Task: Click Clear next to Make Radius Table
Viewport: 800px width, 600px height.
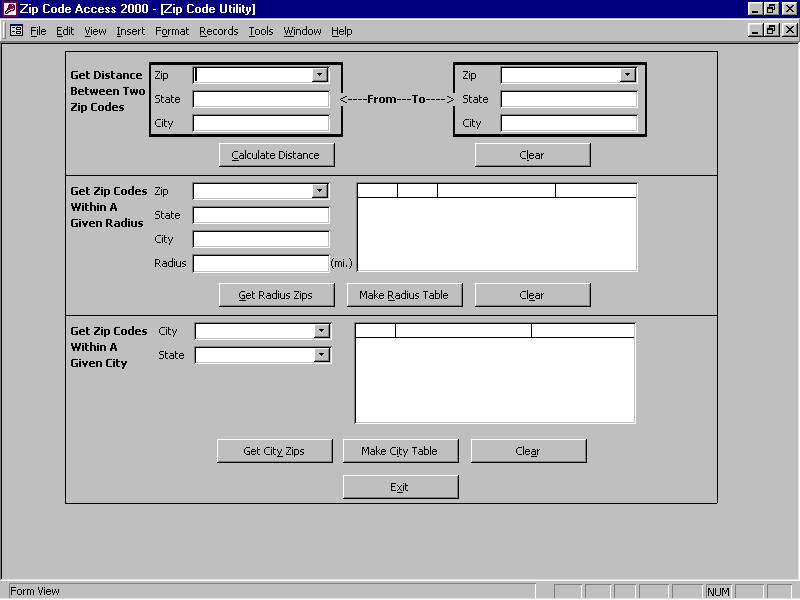Action: pyautogui.click(x=533, y=295)
